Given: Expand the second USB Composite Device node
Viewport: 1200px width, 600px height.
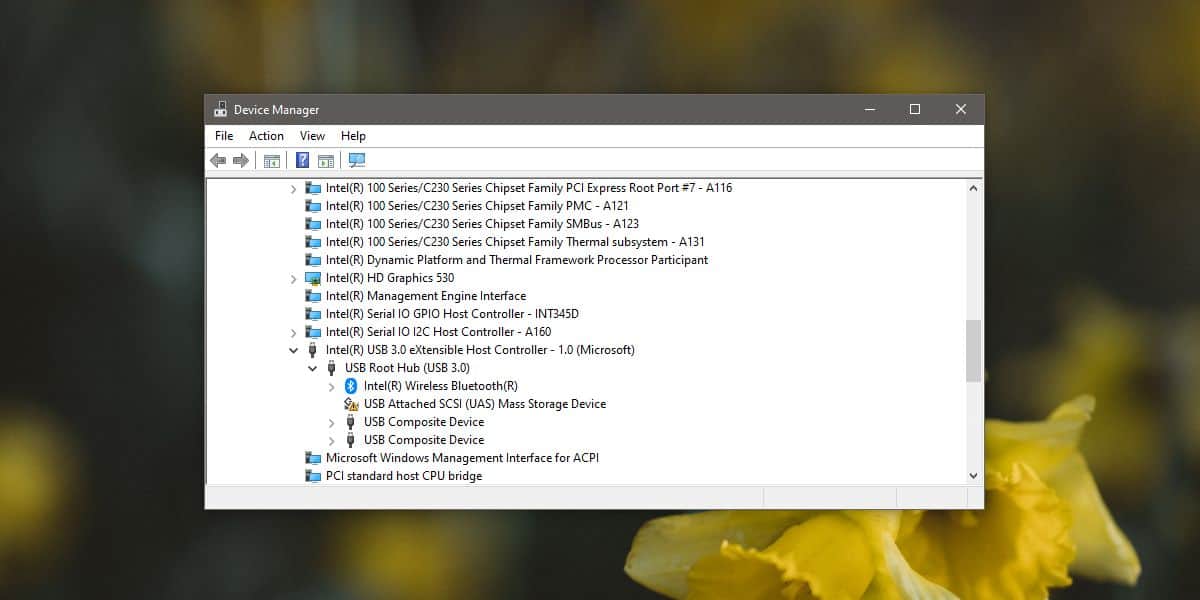Looking at the screenshot, I should pos(332,440).
